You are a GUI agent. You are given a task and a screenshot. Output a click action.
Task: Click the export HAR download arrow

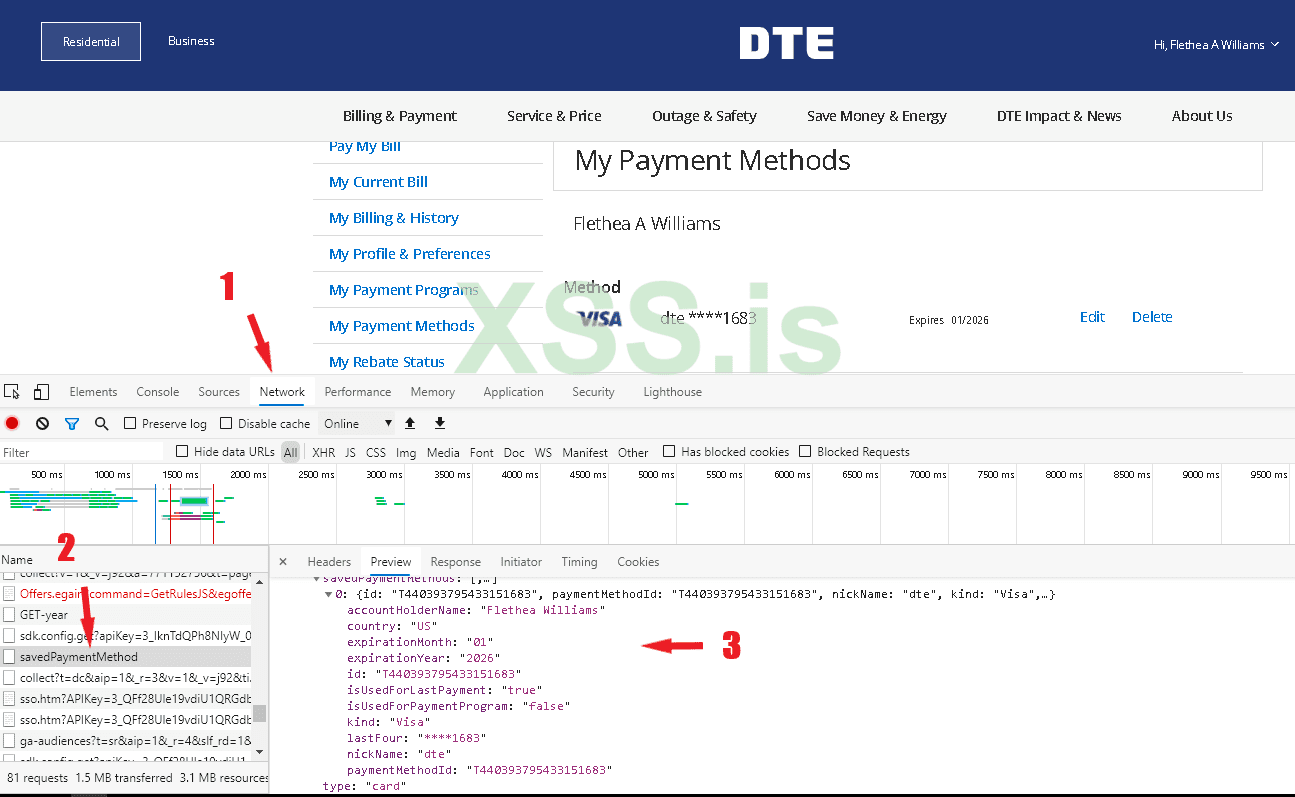click(x=440, y=424)
